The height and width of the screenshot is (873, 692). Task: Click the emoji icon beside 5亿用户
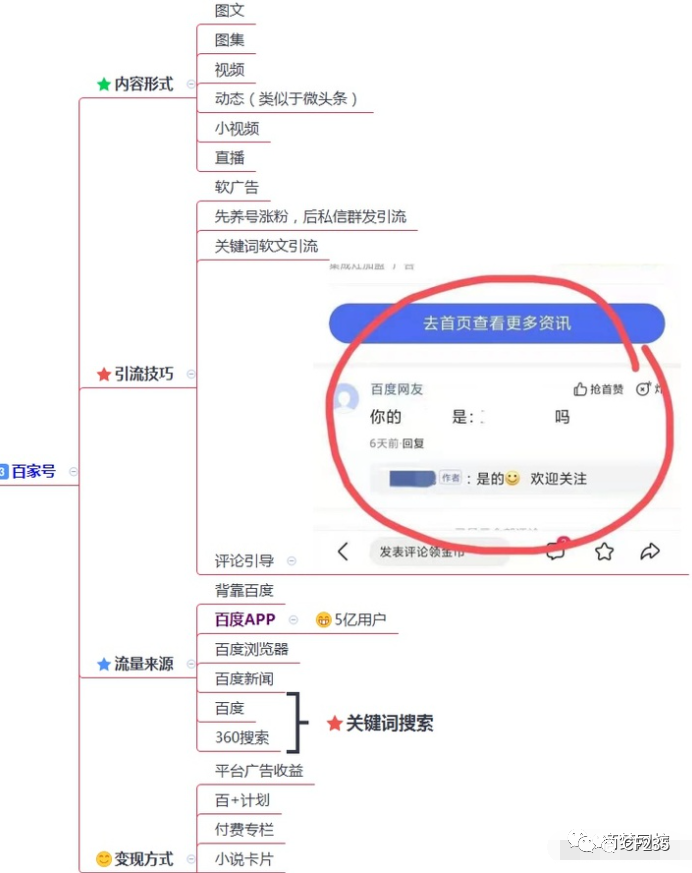323,620
